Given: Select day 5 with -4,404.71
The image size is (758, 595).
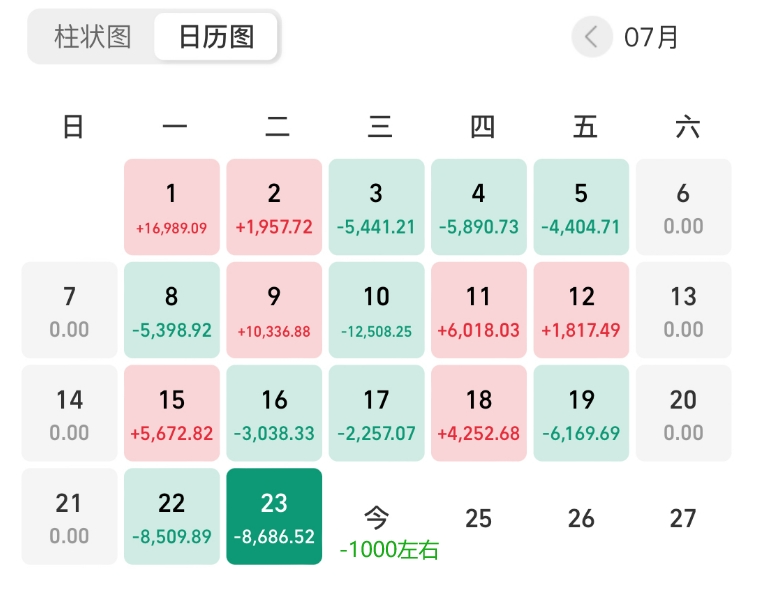Looking at the screenshot, I should pyautogui.click(x=581, y=207).
